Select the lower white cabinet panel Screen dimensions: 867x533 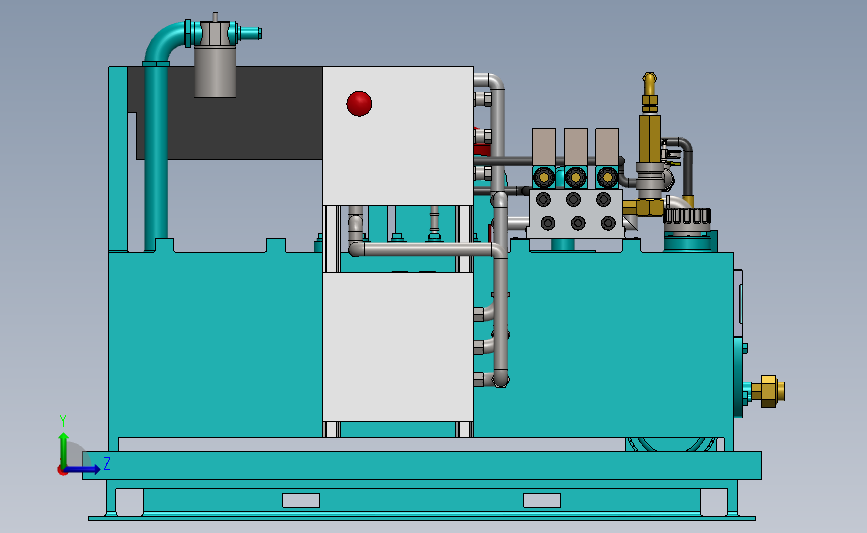(398, 347)
